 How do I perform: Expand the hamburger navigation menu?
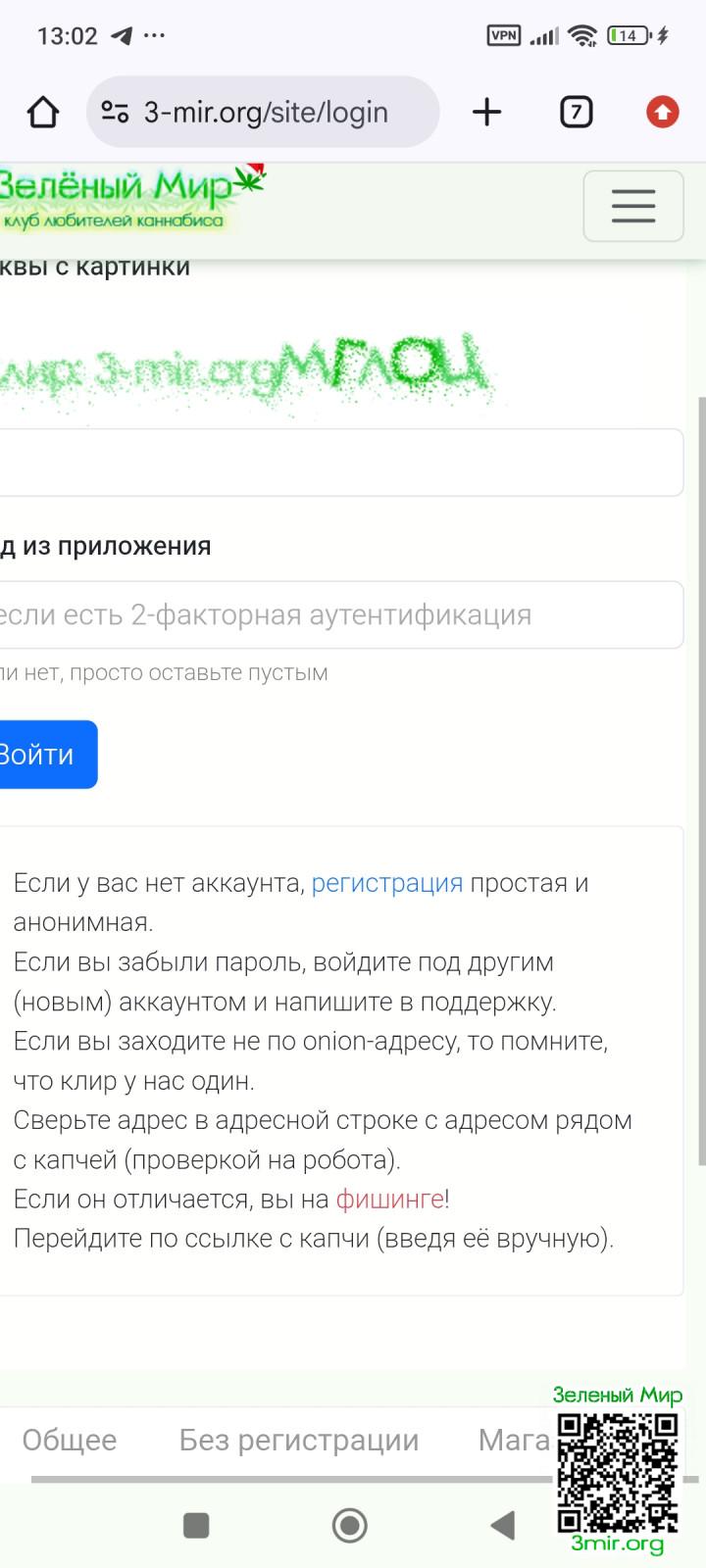633,206
